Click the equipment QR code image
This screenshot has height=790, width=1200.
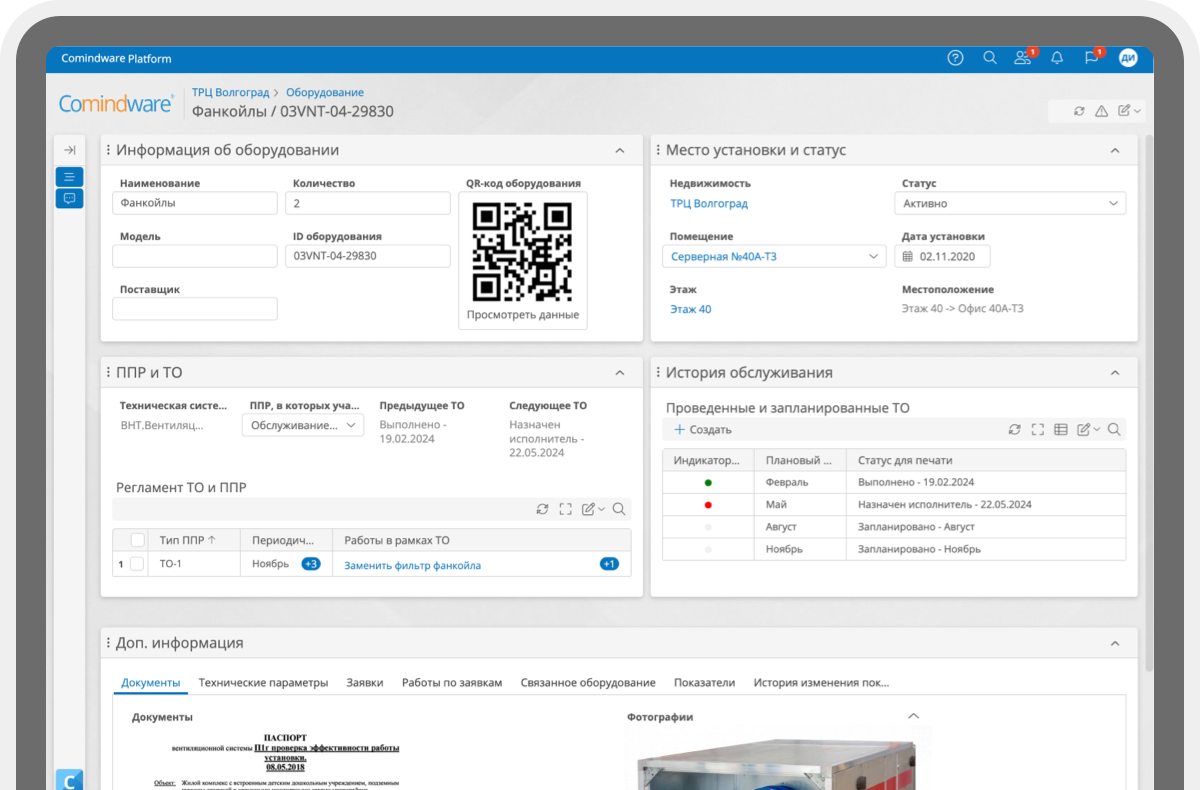tap(522, 251)
